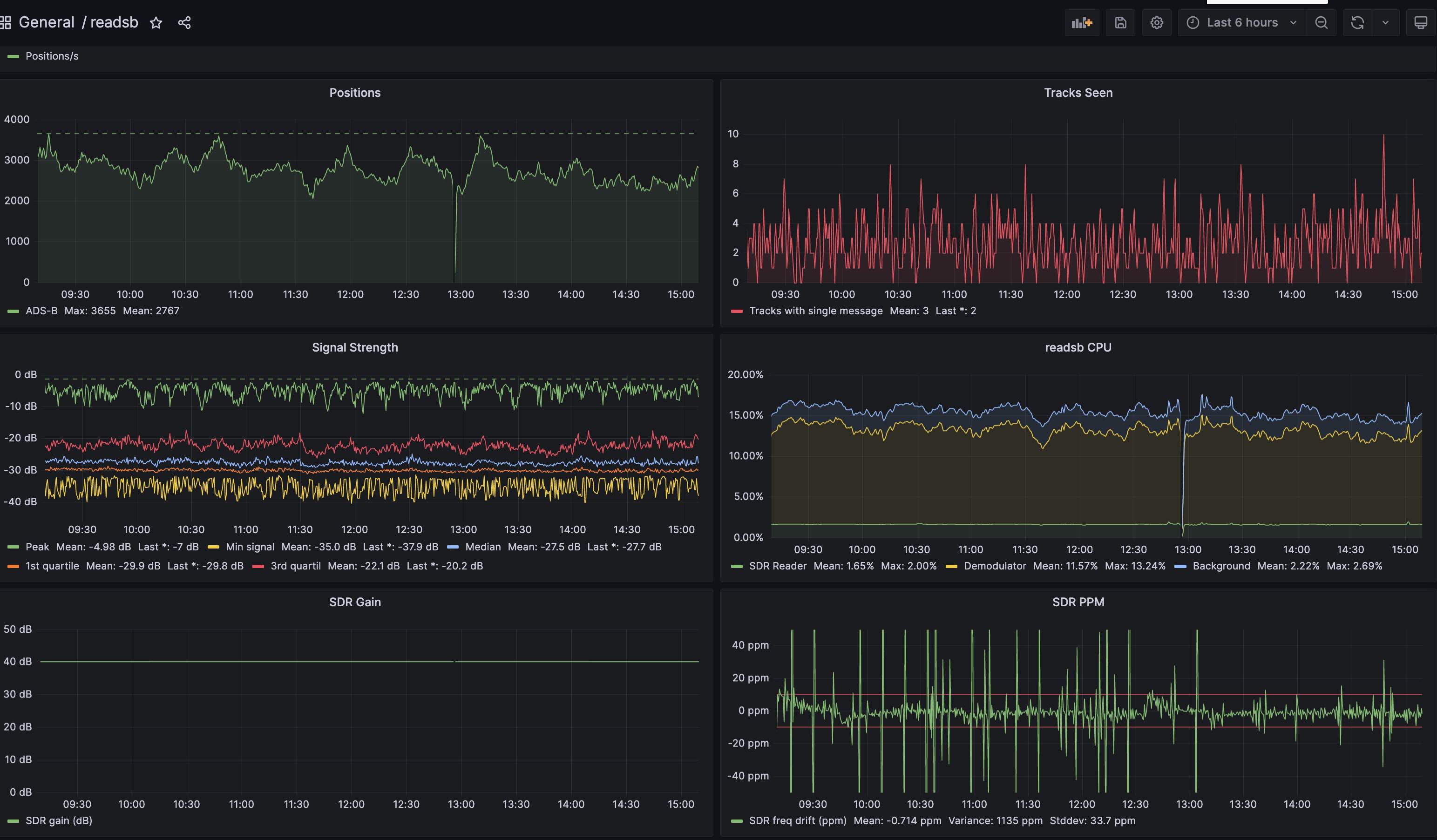Click the Save dashboard icon
The width and height of the screenshot is (1437, 840).
tap(1120, 23)
